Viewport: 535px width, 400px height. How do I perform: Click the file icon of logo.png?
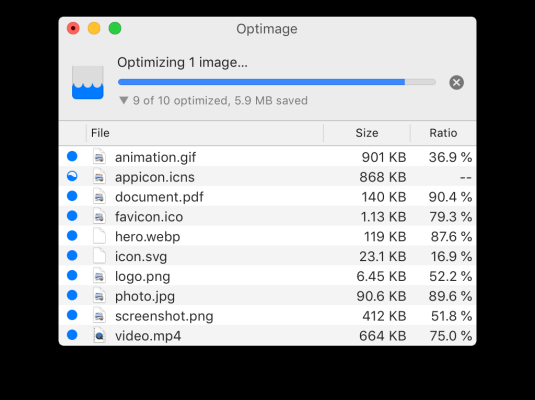[x=99, y=276]
